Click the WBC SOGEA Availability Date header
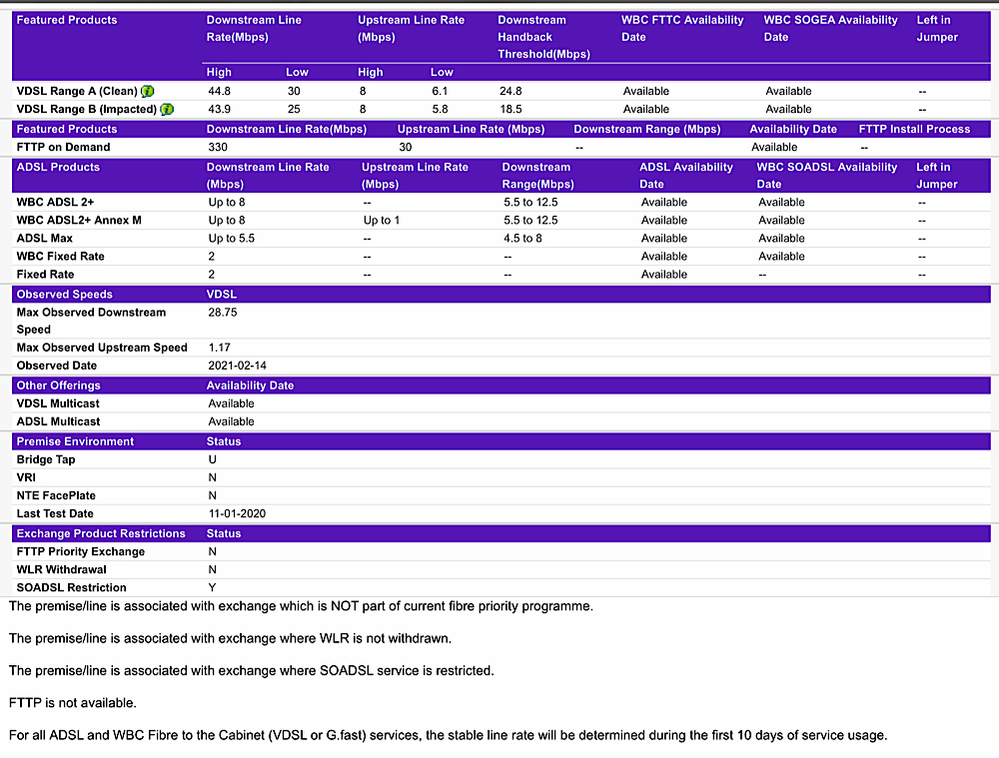999x758 pixels. (x=830, y=28)
